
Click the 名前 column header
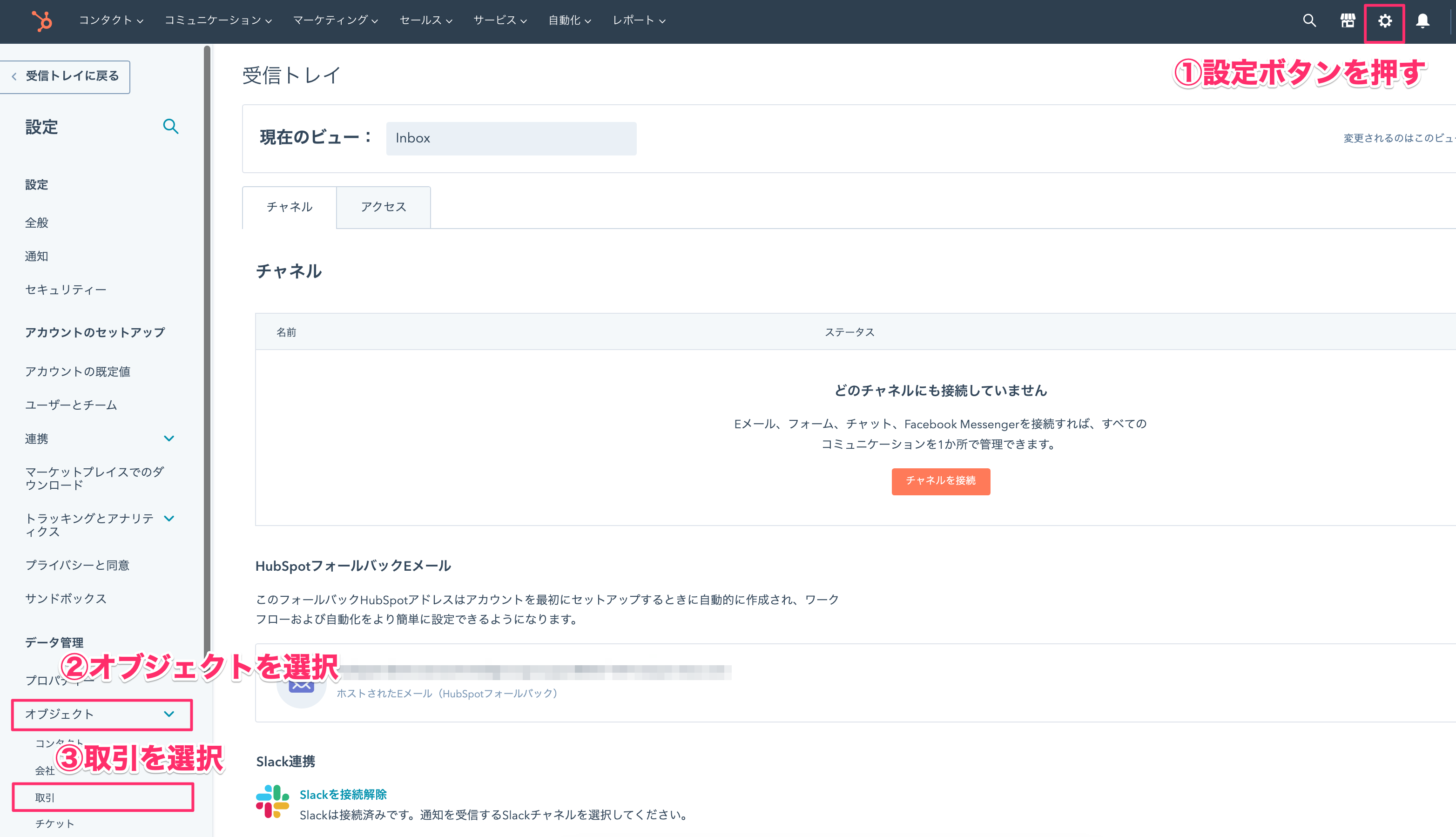click(286, 332)
